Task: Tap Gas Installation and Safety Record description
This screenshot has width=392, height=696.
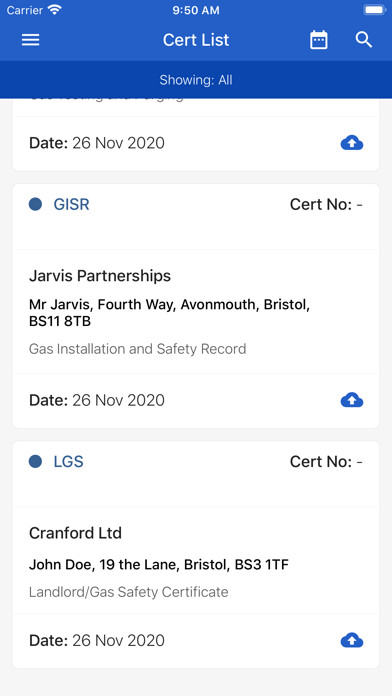Action: point(138,349)
